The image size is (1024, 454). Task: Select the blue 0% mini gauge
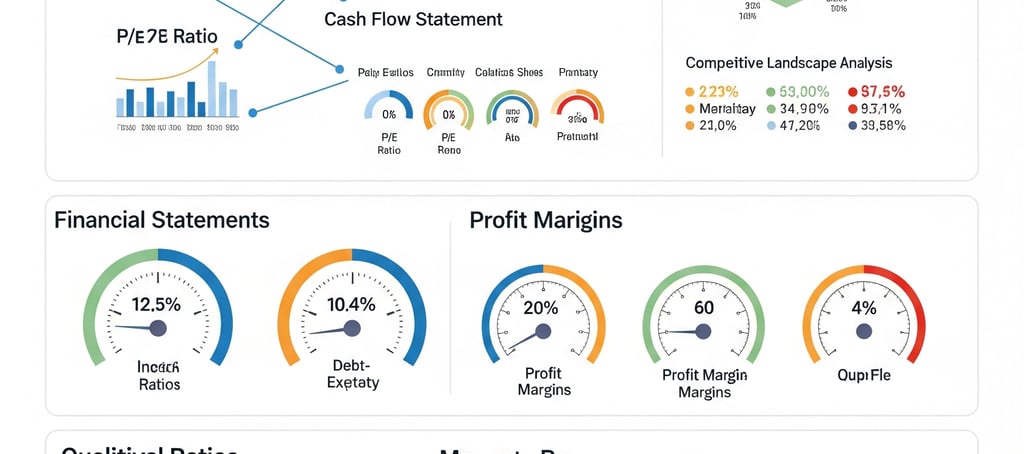click(x=389, y=106)
